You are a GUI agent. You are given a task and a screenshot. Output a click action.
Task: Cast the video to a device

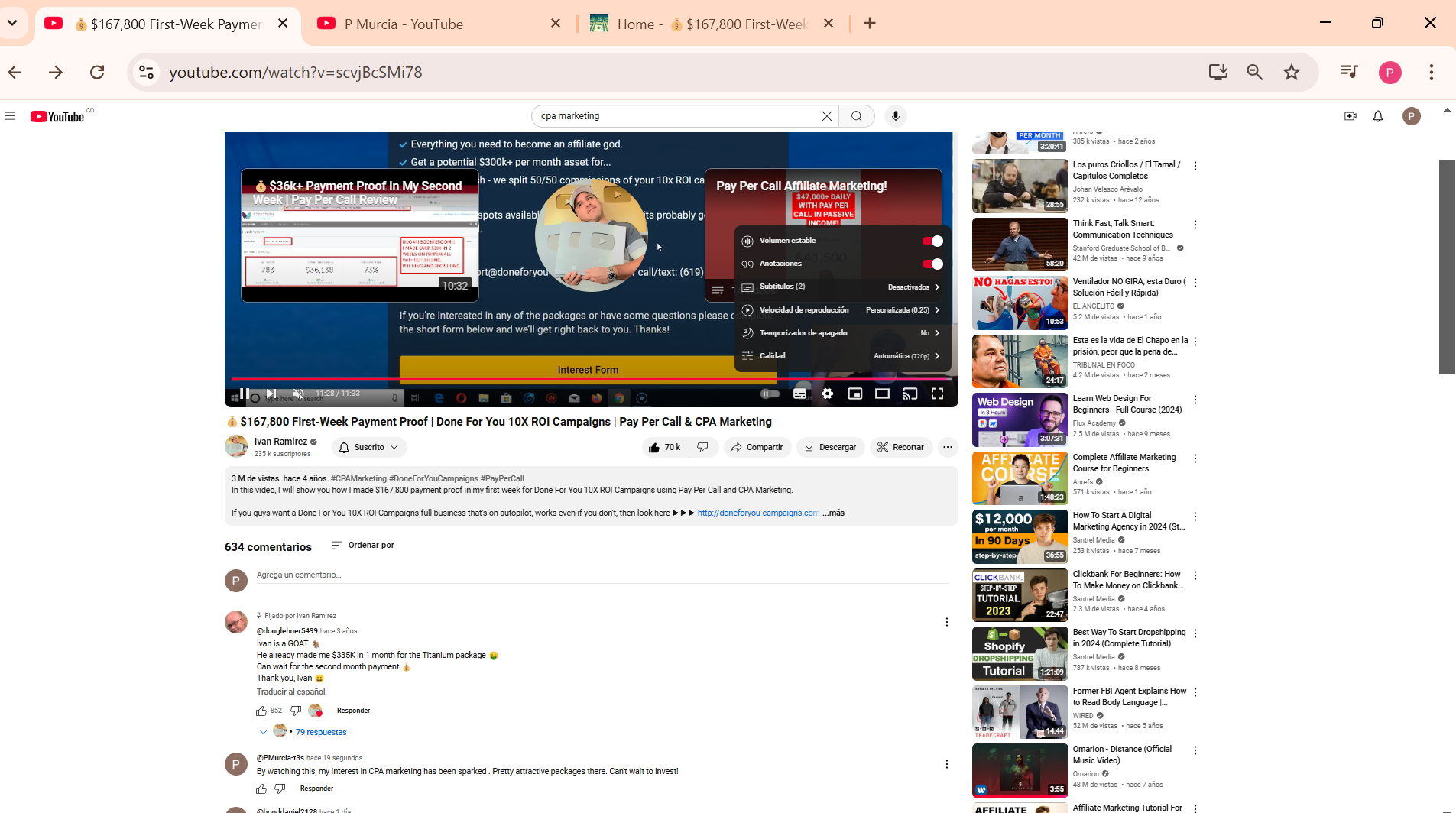[x=910, y=394]
